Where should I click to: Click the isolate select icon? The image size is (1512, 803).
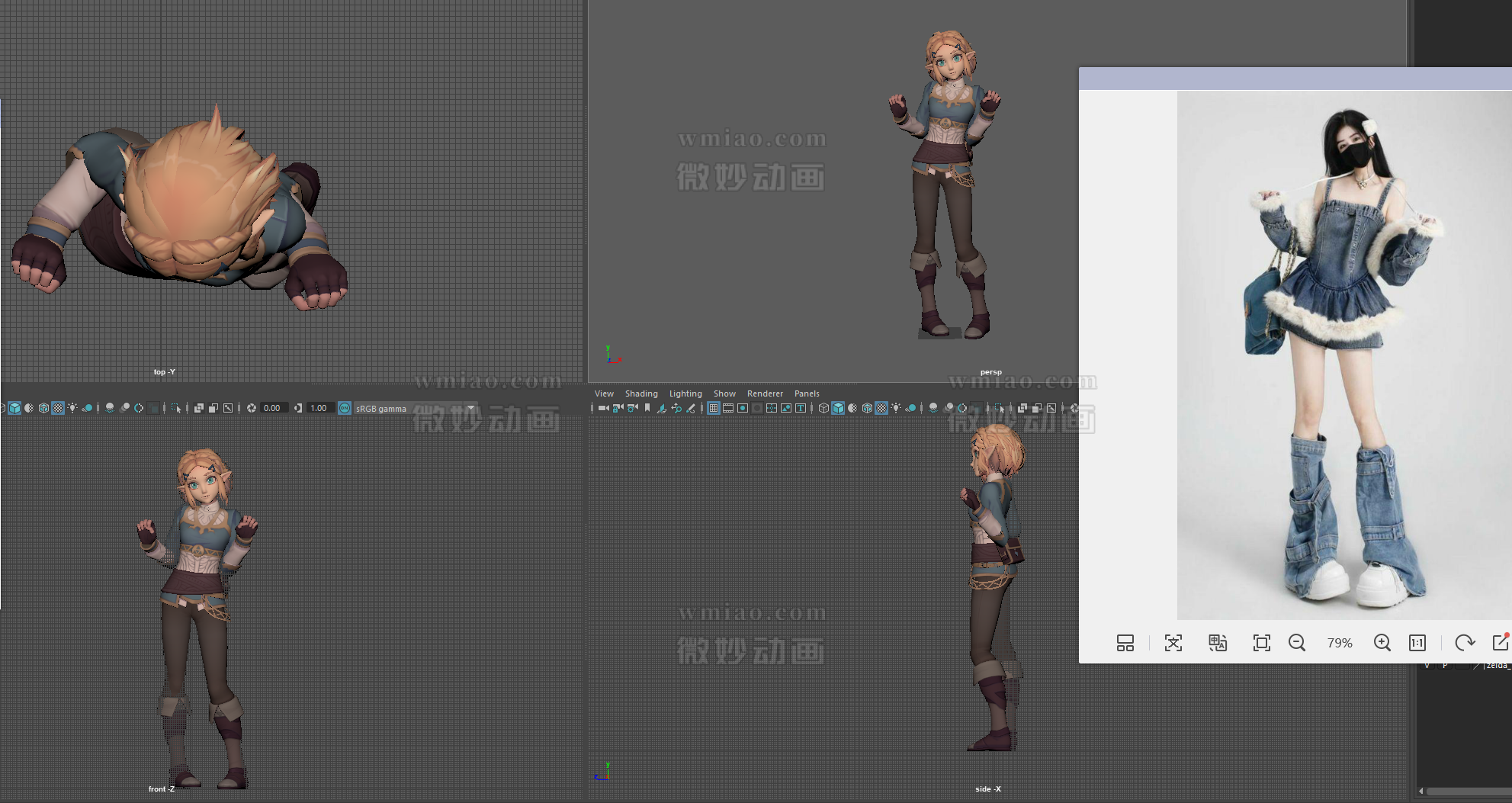(999, 408)
